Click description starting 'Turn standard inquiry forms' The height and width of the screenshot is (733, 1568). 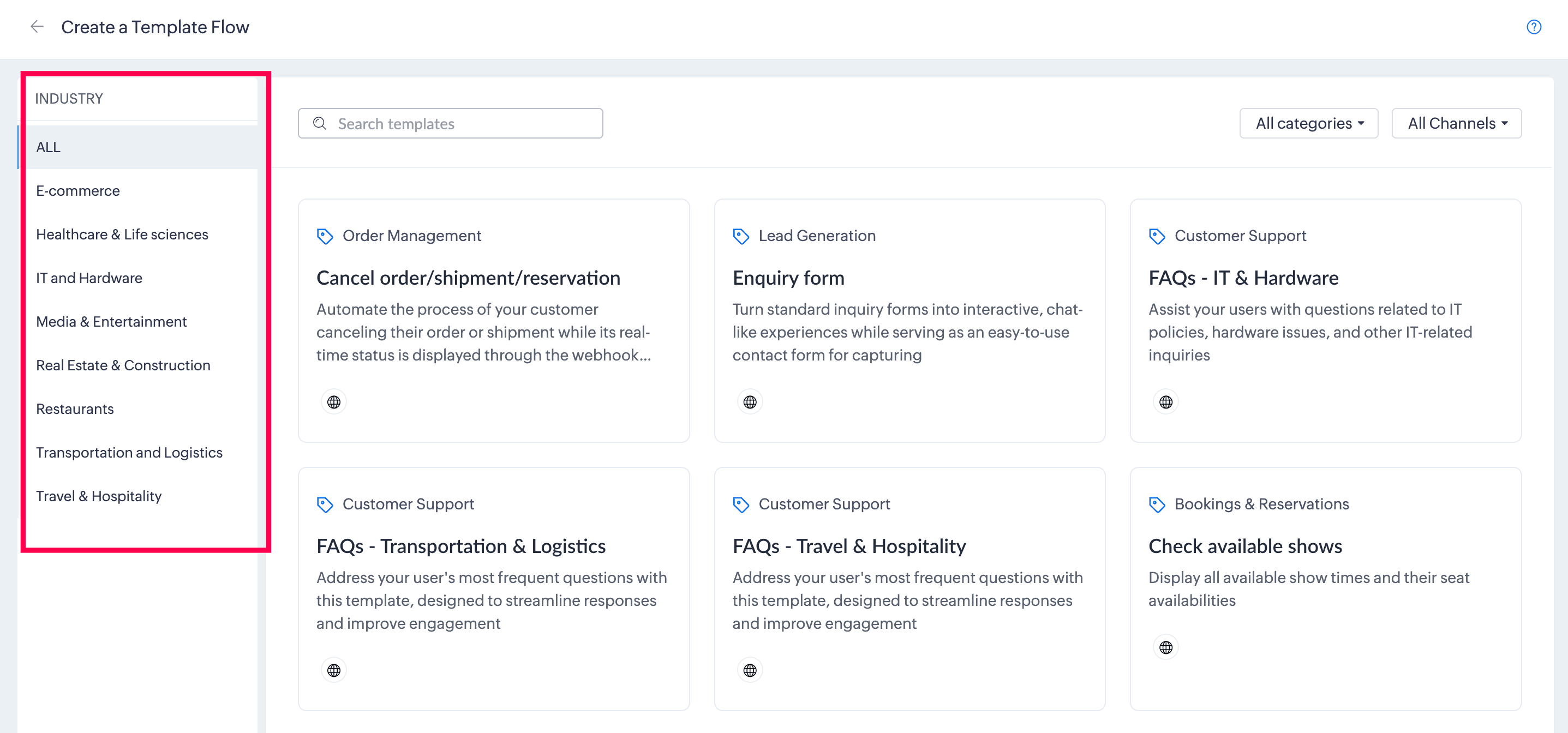coord(907,332)
